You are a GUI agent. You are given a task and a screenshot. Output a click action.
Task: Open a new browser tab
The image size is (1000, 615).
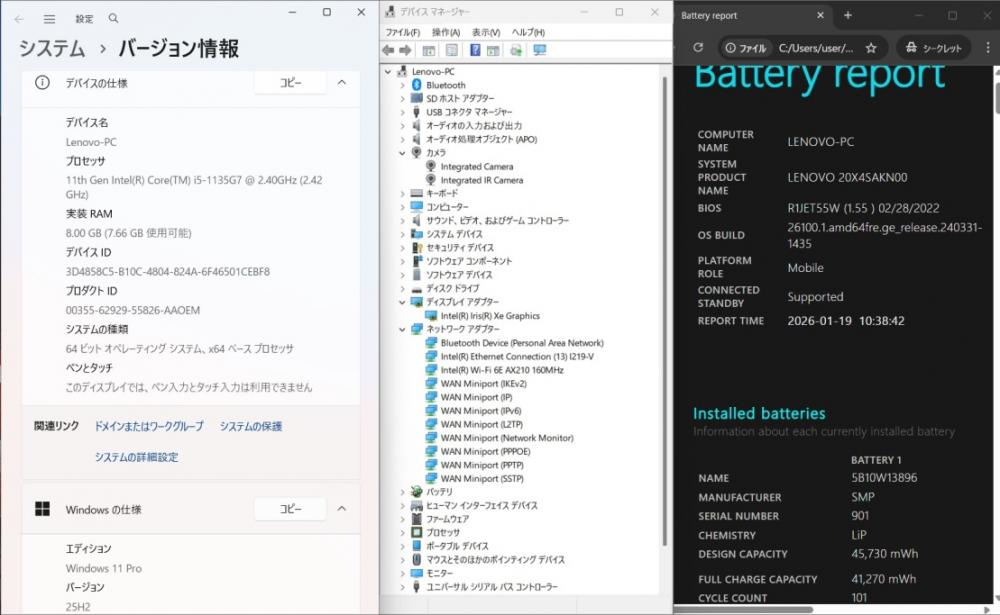click(x=848, y=15)
